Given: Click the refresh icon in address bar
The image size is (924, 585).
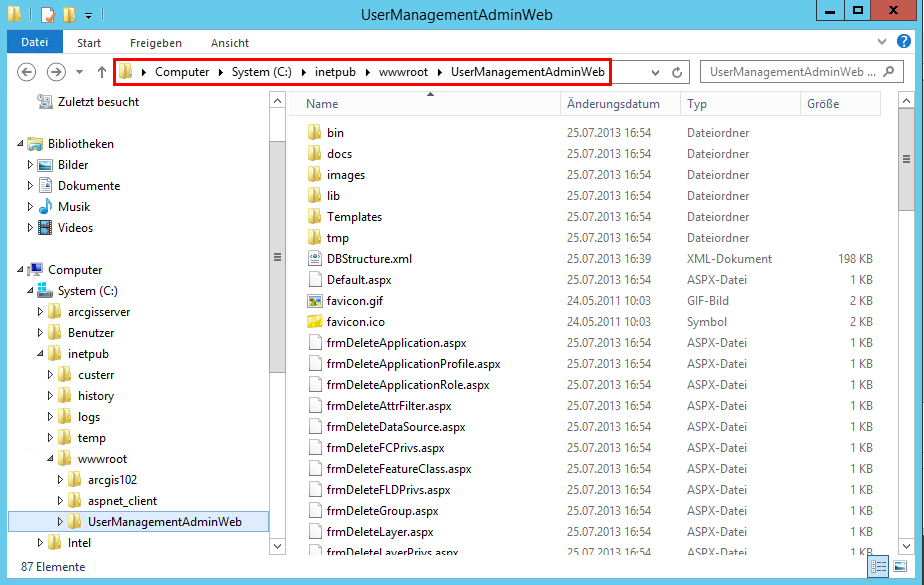Looking at the screenshot, I should (x=676, y=72).
